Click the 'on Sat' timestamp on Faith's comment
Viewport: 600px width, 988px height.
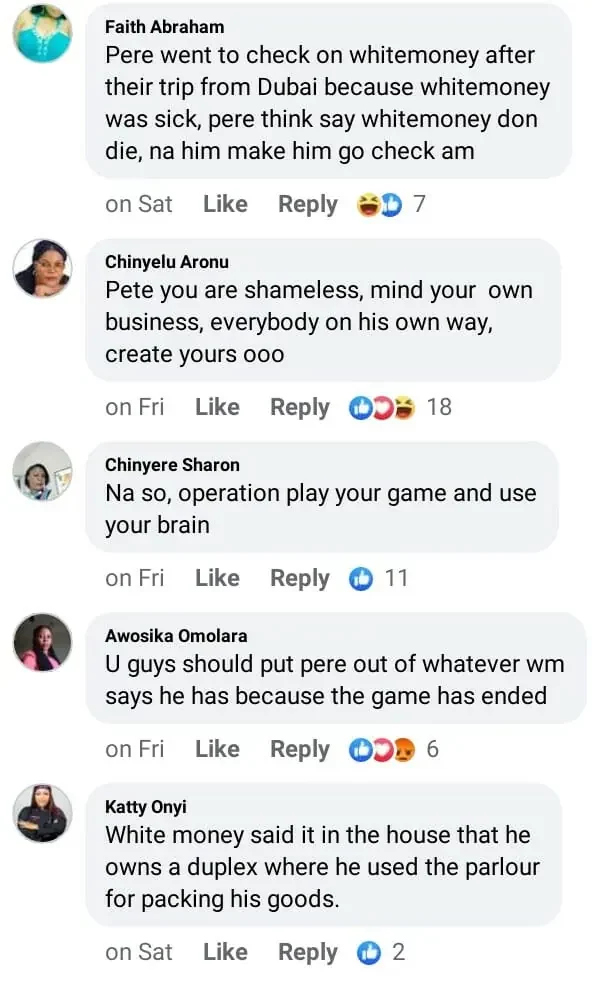coord(138,205)
